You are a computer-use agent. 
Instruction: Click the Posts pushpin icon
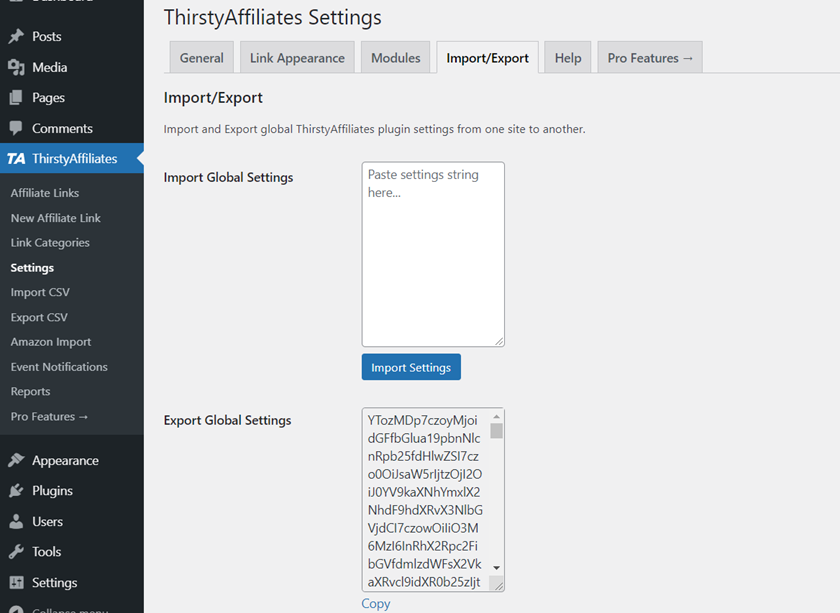tap(16, 36)
